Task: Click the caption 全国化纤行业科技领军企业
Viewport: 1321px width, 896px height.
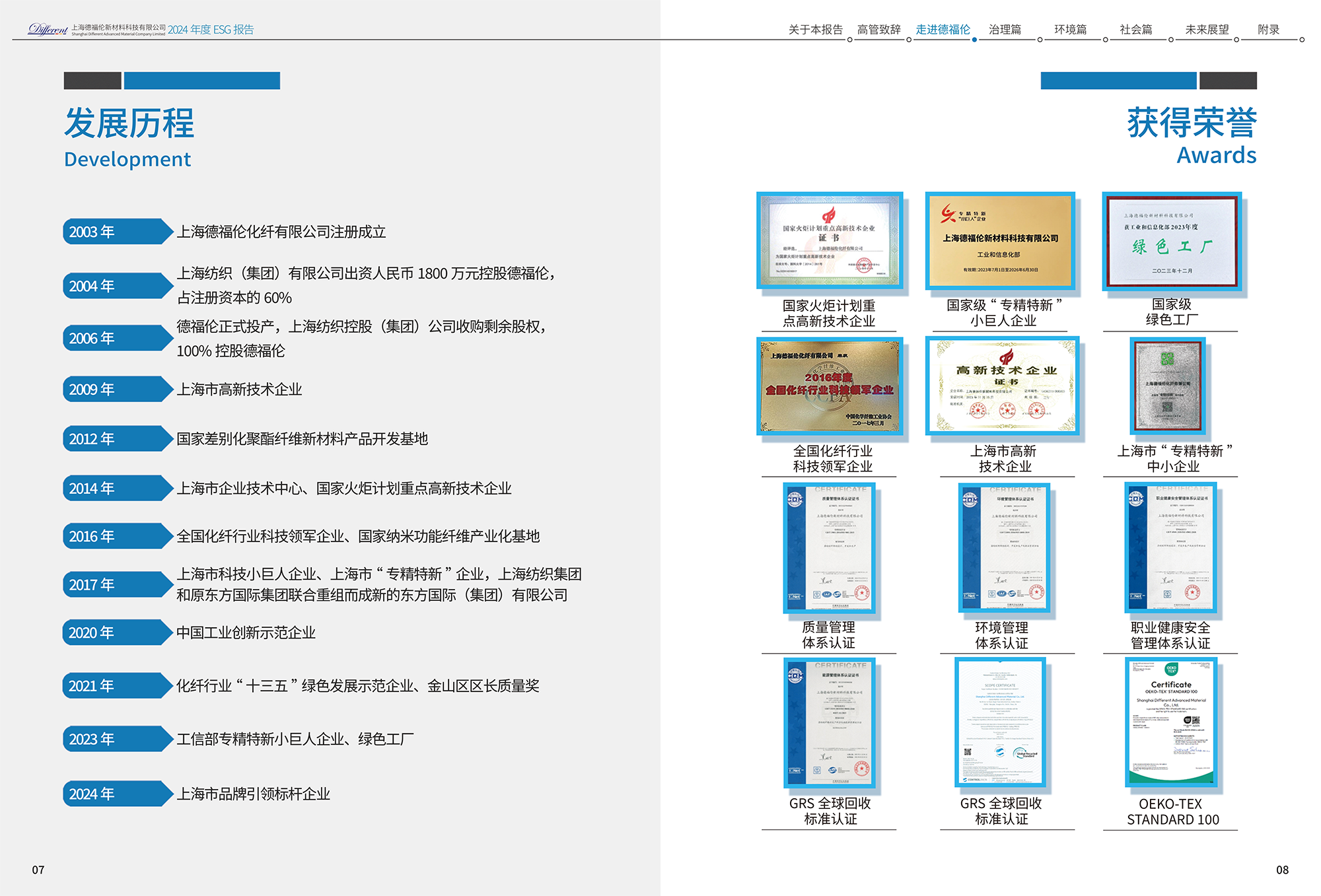Action: click(832, 458)
